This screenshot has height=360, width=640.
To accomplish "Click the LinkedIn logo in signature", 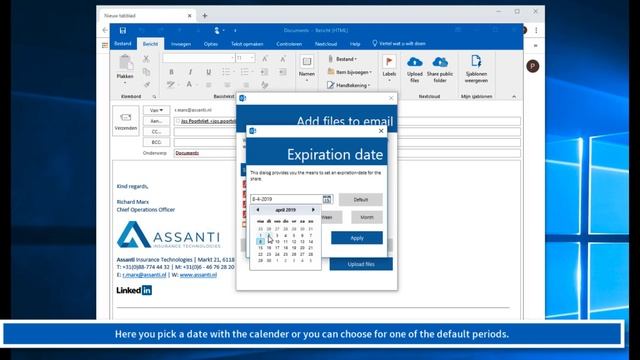I will click(x=134, y=290).
